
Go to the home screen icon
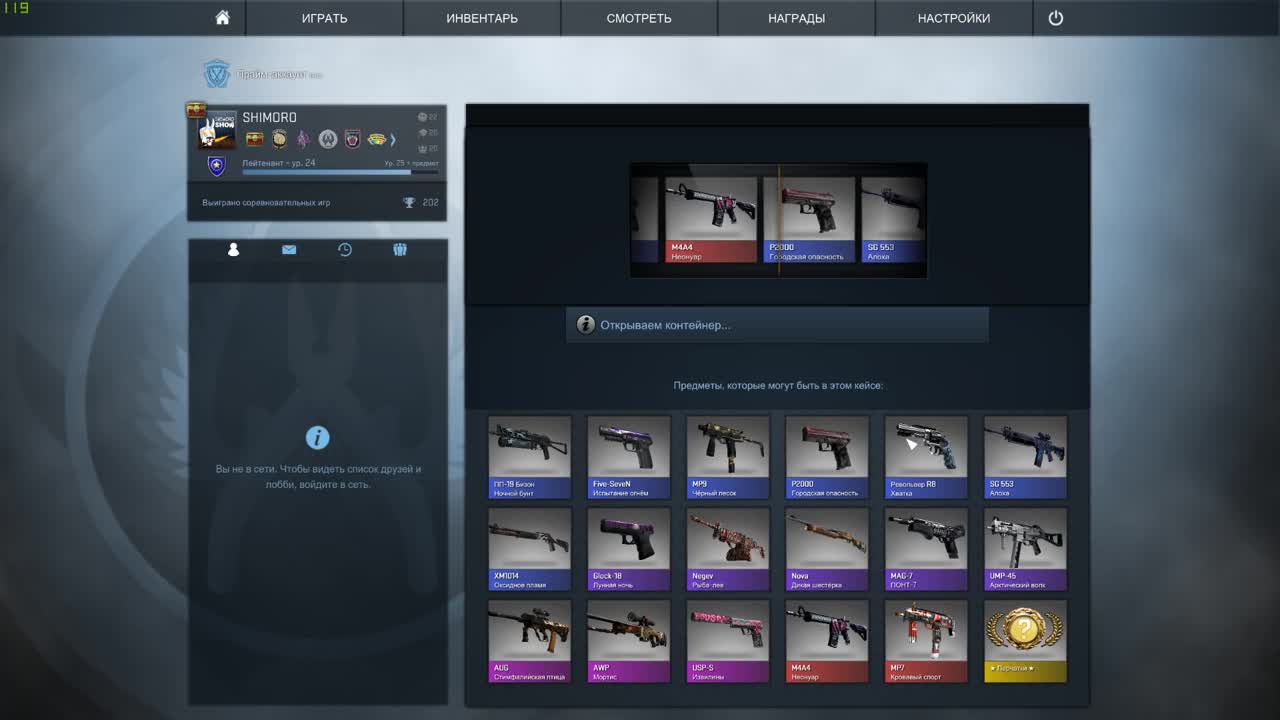tap(222, 18)
